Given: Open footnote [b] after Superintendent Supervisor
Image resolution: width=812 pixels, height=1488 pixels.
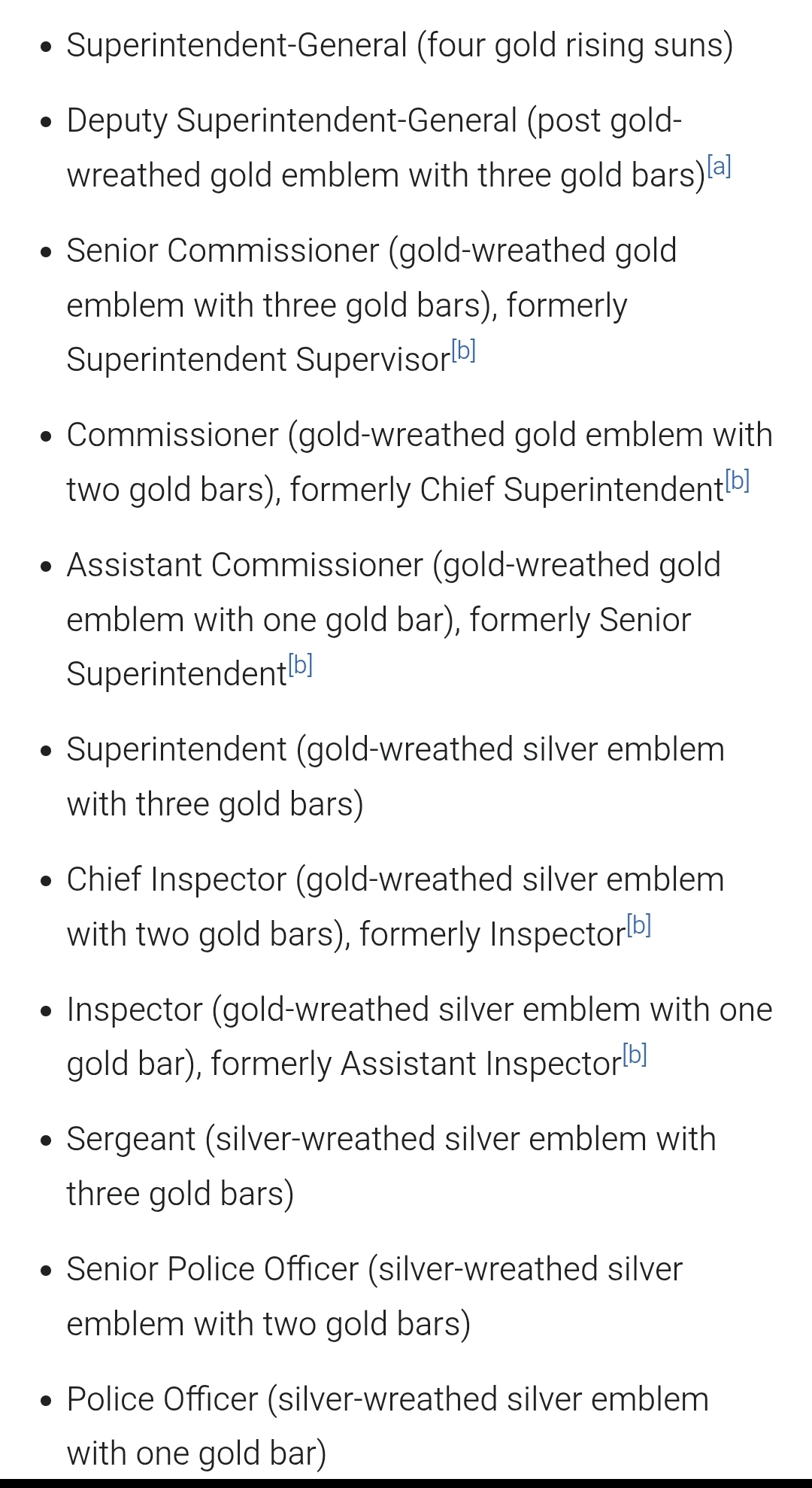Looking at the screenshot, I should [x=464, y=351].
